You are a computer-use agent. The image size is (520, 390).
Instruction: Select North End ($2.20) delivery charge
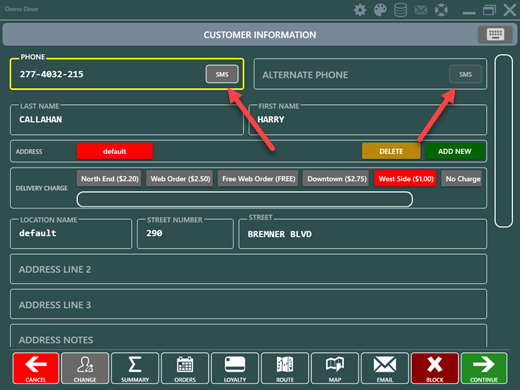109,179
